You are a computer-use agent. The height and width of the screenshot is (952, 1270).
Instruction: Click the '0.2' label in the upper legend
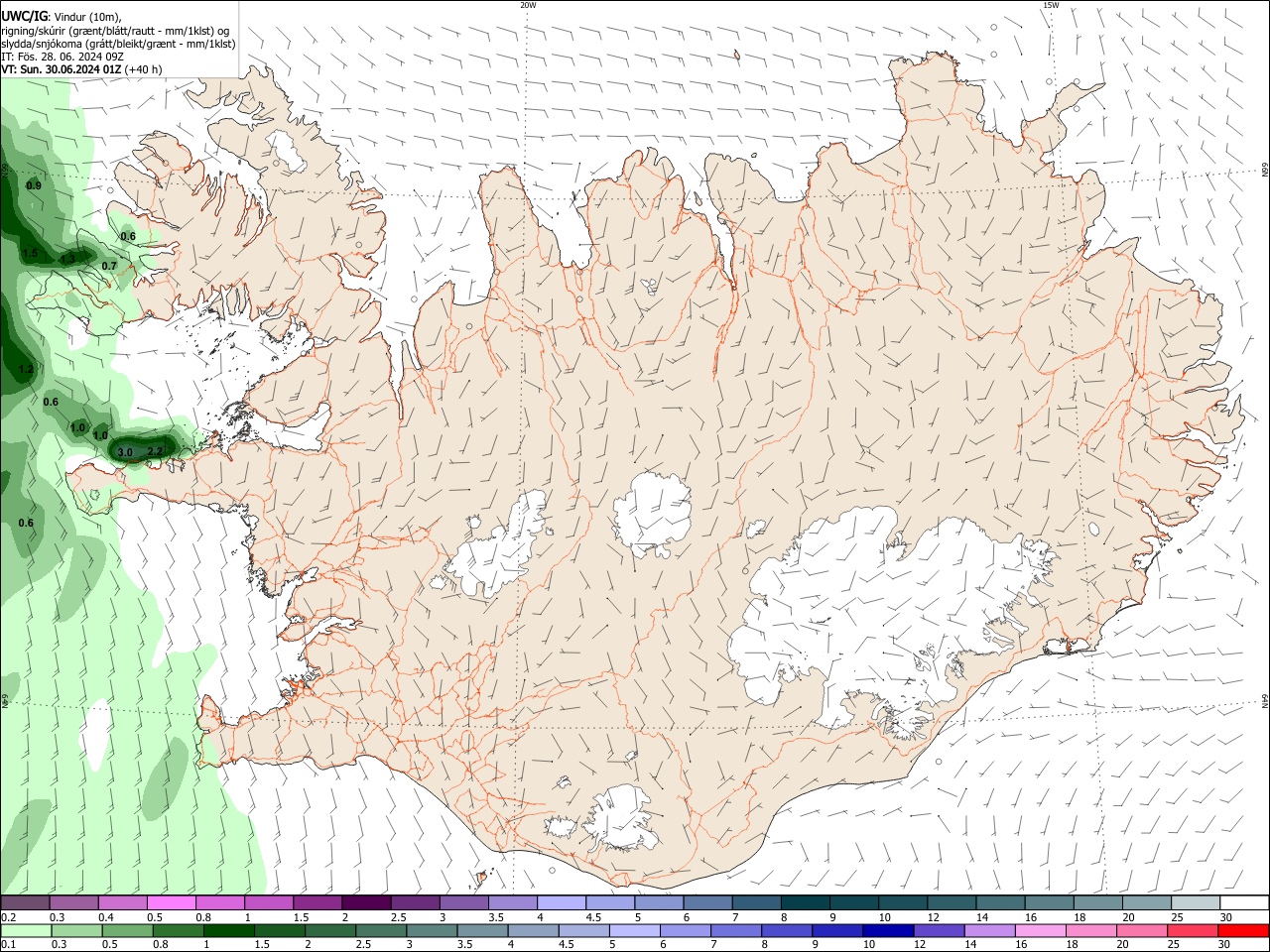(x=8, y=917)
